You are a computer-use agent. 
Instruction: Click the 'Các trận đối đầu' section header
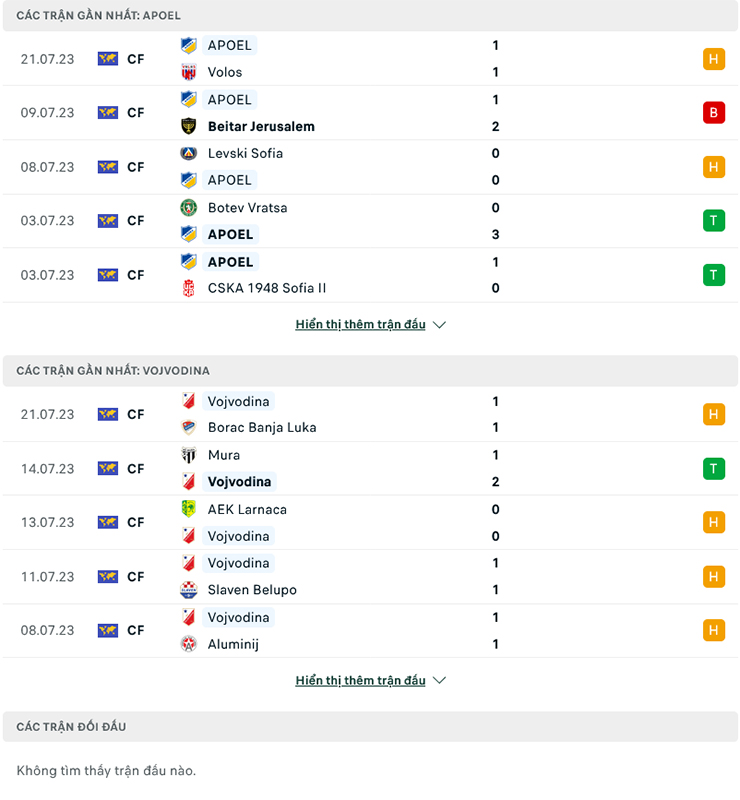pos(71,727)
